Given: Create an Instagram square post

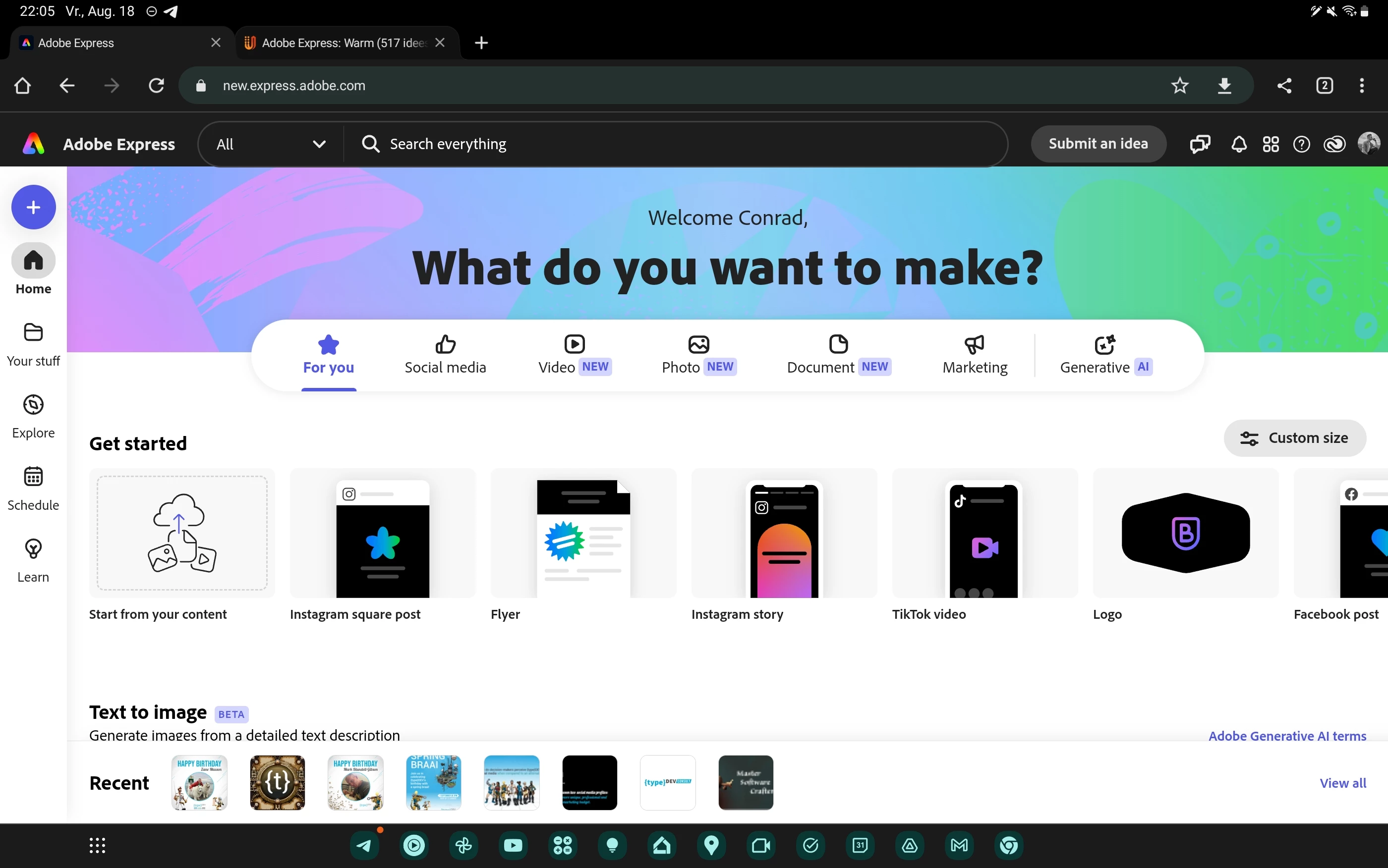Looking at the screenshot, I should [x=383, y=545].
